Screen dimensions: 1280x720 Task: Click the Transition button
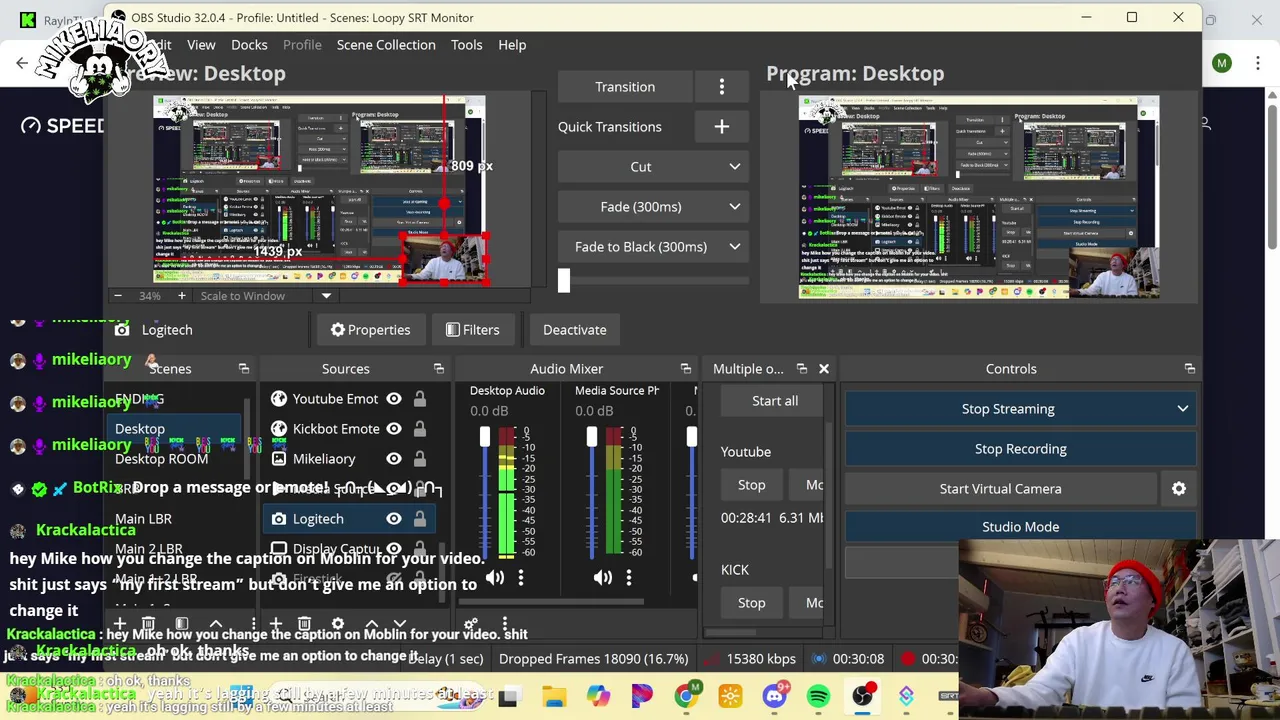point(625,87)
